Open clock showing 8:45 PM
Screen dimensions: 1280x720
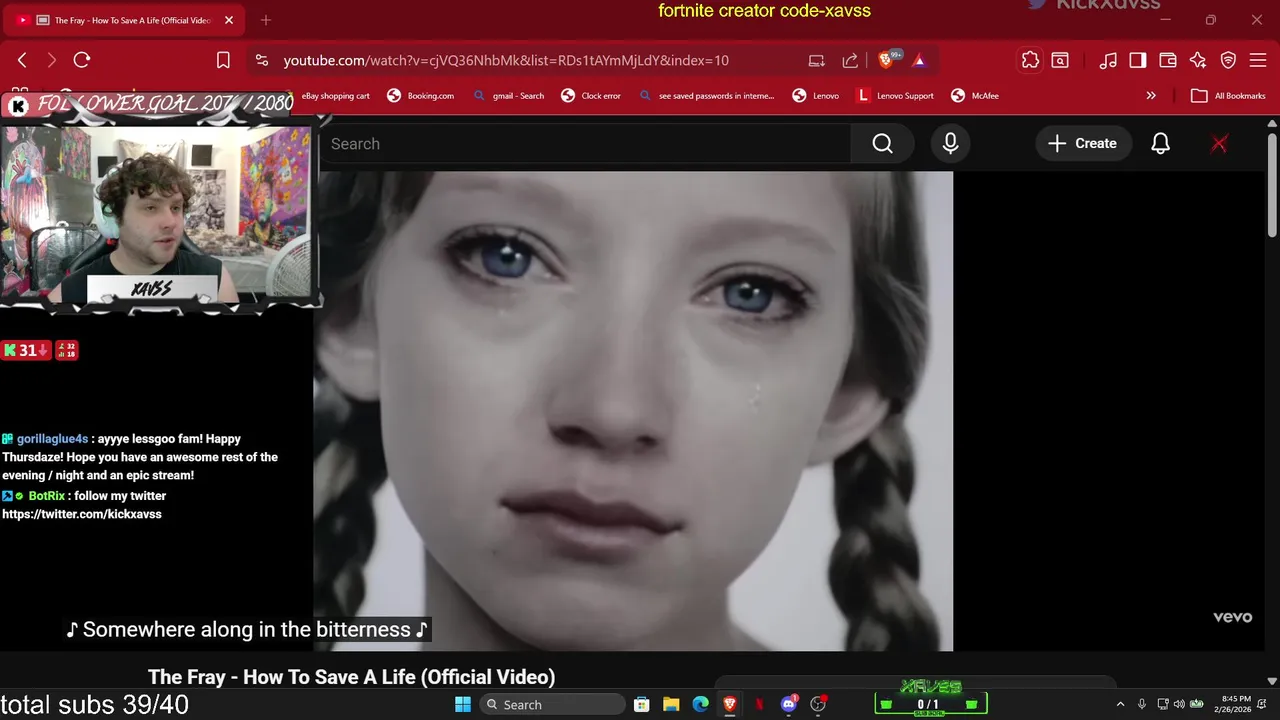[x=1235, y=704]
